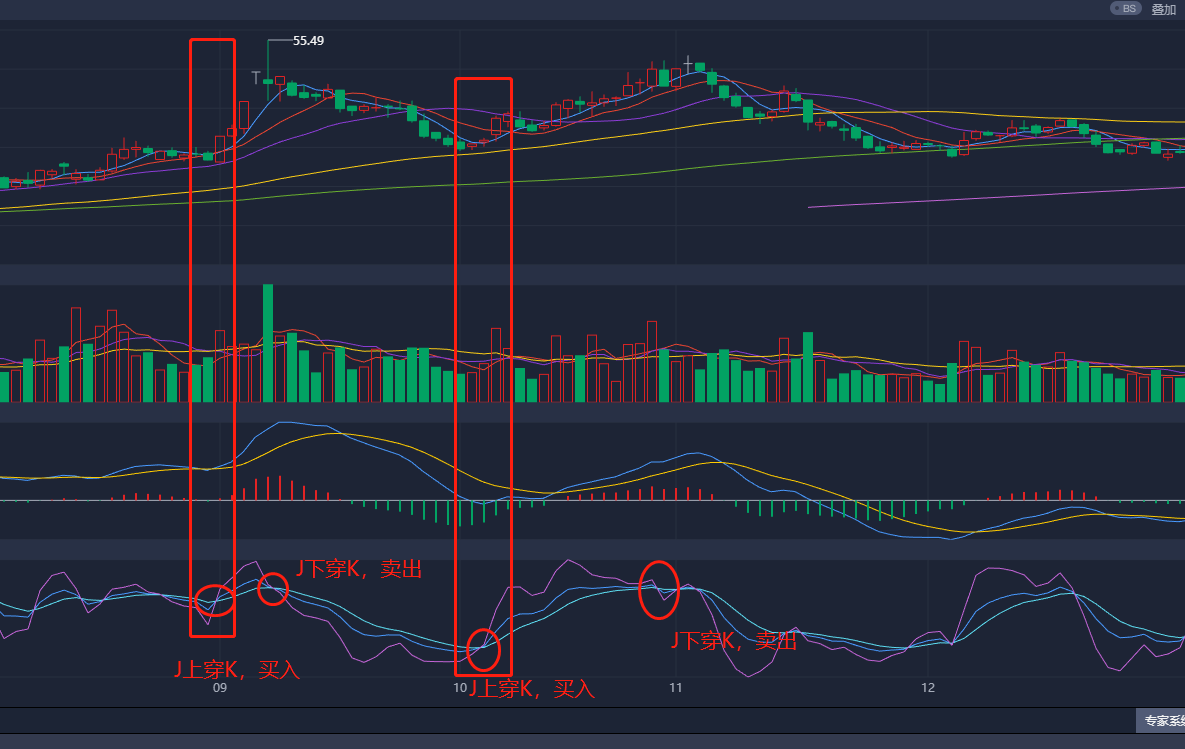Click the red circle marking the last sell signal
This screenshot has width=1185, height=749.
pyautogui.click(x=659, y=590)
